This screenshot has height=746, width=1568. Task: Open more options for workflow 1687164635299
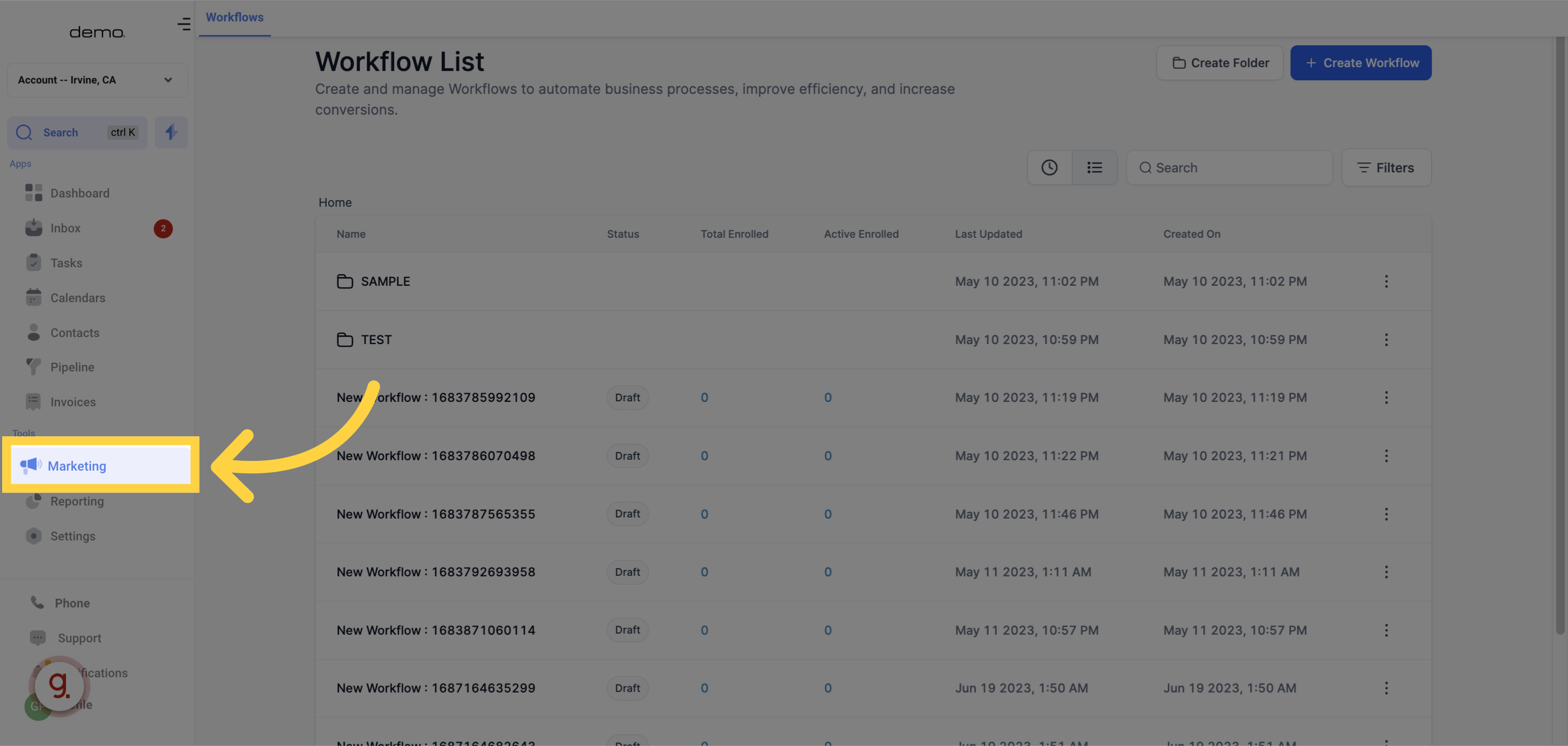pyautogui.click(x=1386, y=688)
